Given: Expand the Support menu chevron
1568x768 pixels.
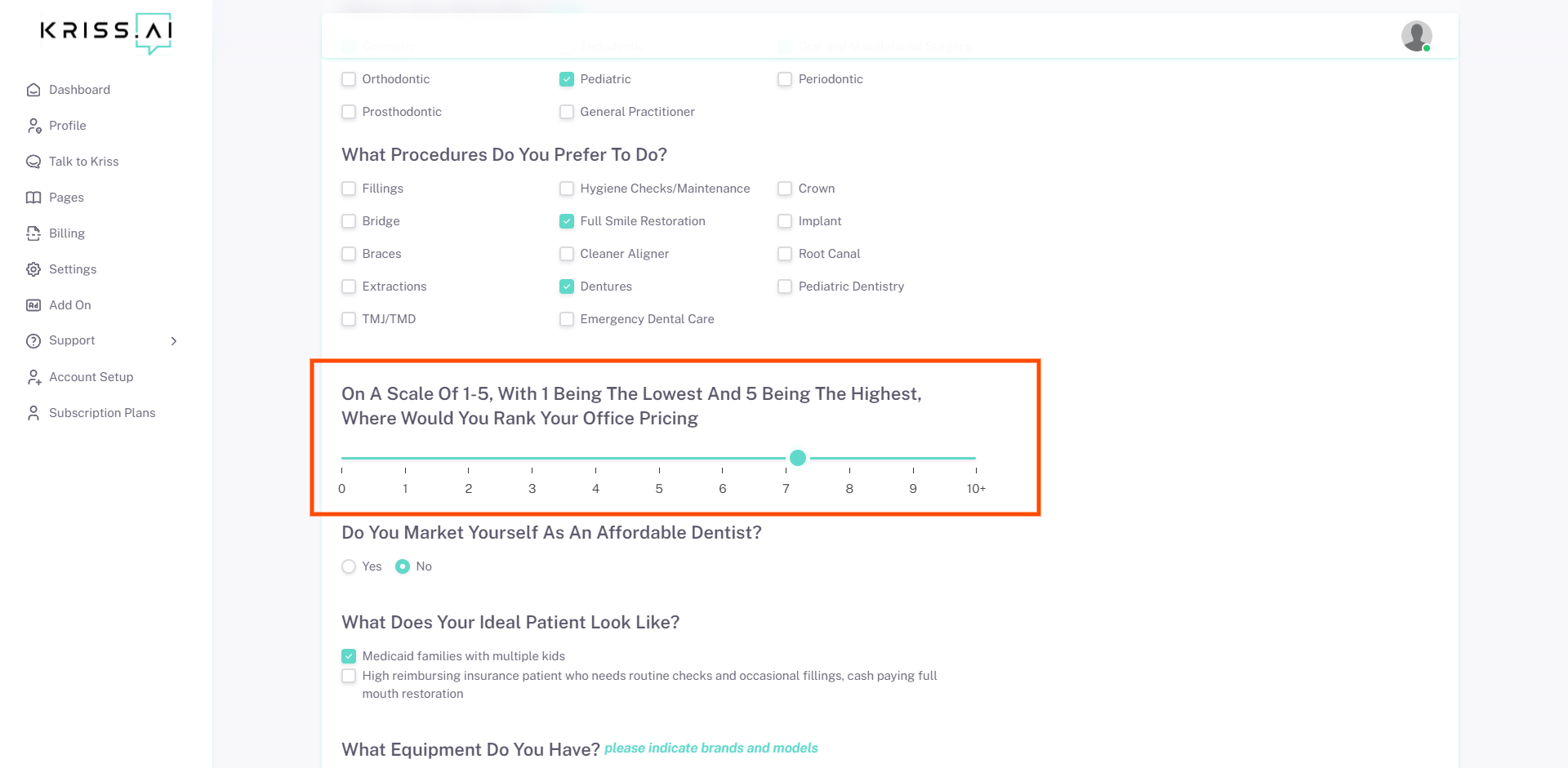Looking at the screenshot, I should pyautogui.click(x=174, y=341).
